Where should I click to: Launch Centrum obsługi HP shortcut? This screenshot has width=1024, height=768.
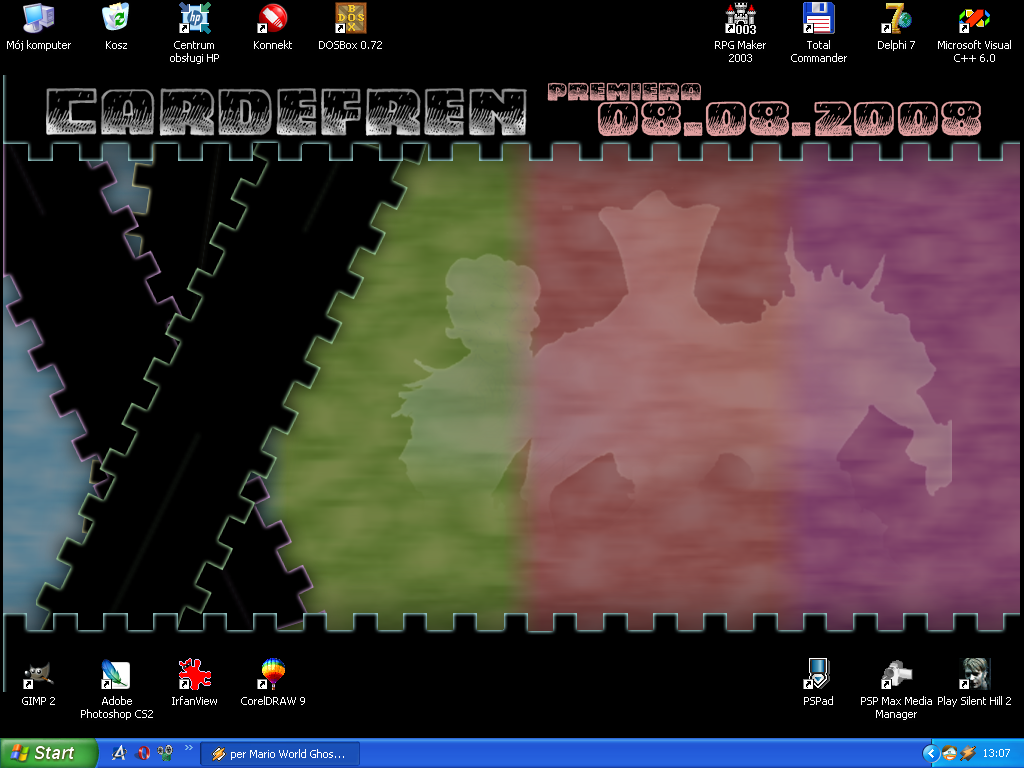[195, 18]
